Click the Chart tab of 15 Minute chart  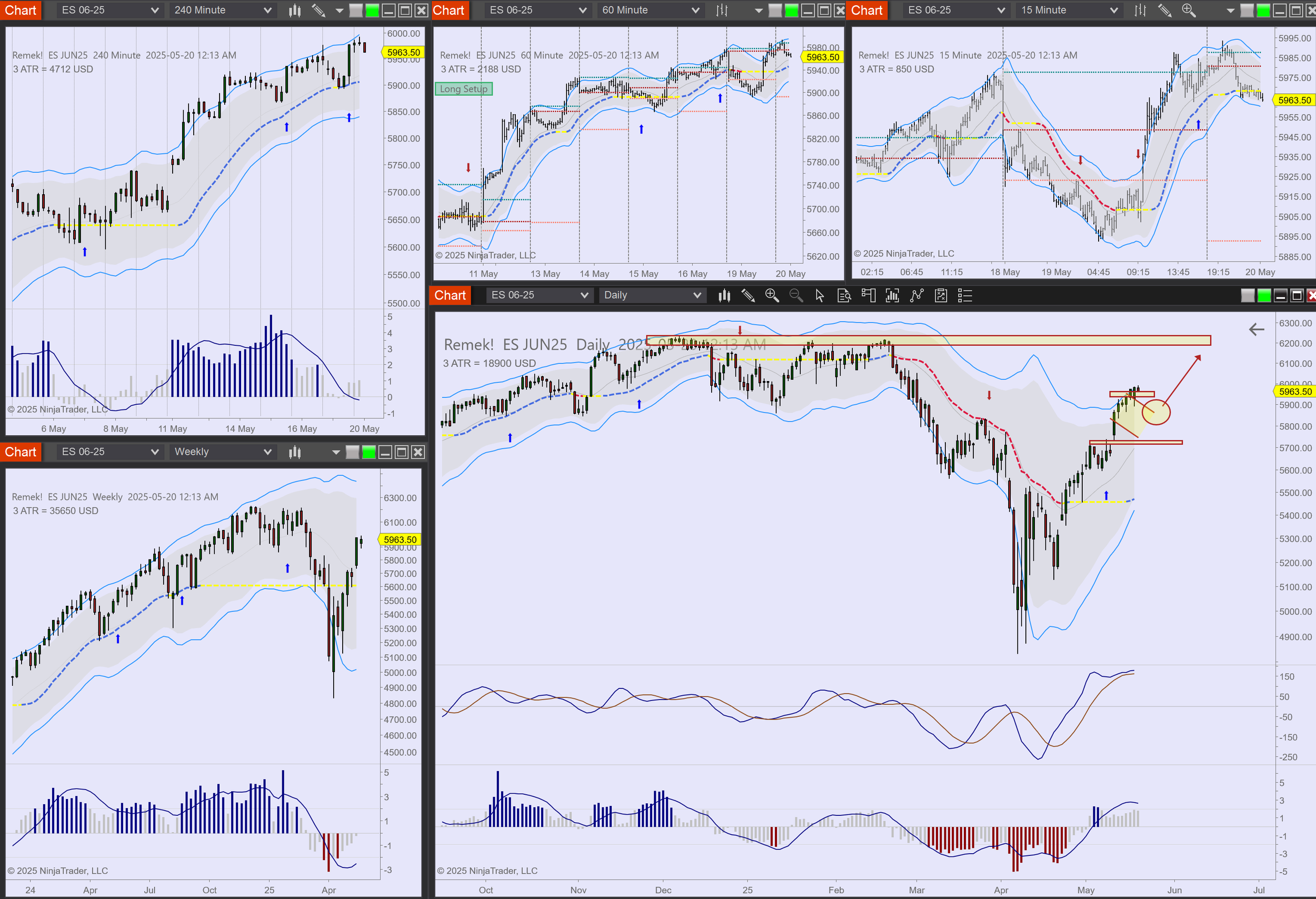(x=866, y=10)
